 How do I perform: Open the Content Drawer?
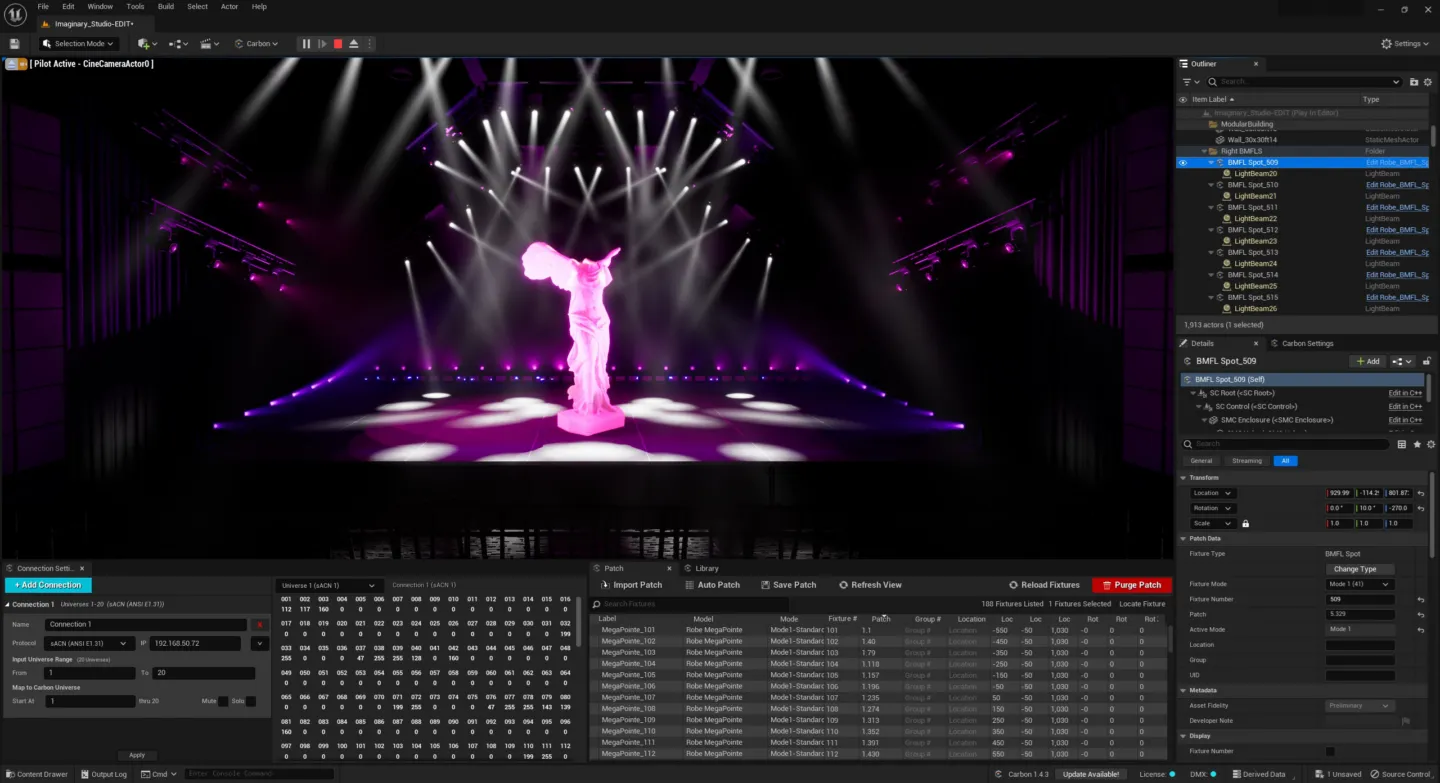click(x=37, y=774)
